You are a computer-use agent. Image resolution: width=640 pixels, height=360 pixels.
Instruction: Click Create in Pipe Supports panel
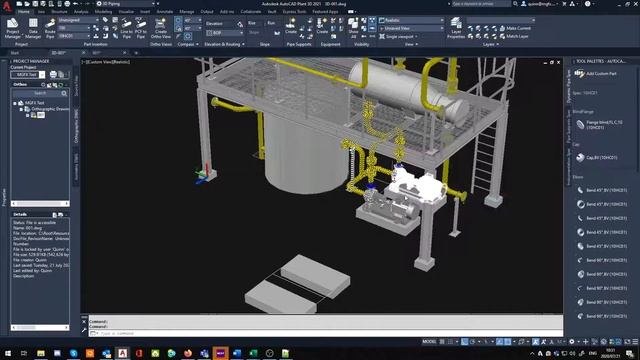[x=291, y=26]
